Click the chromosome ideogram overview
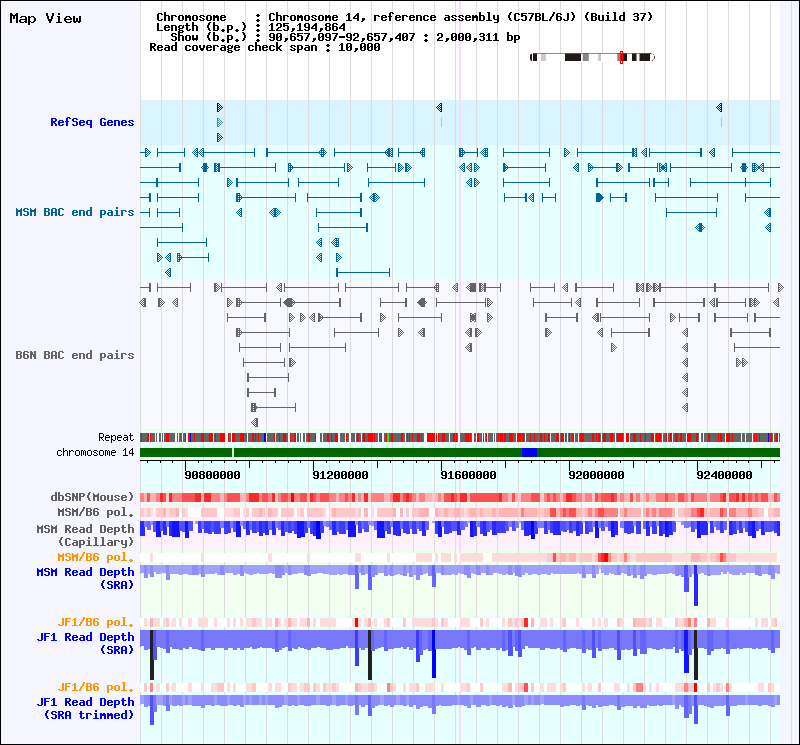Screen dimensions: 800x745 coord(592,57)
